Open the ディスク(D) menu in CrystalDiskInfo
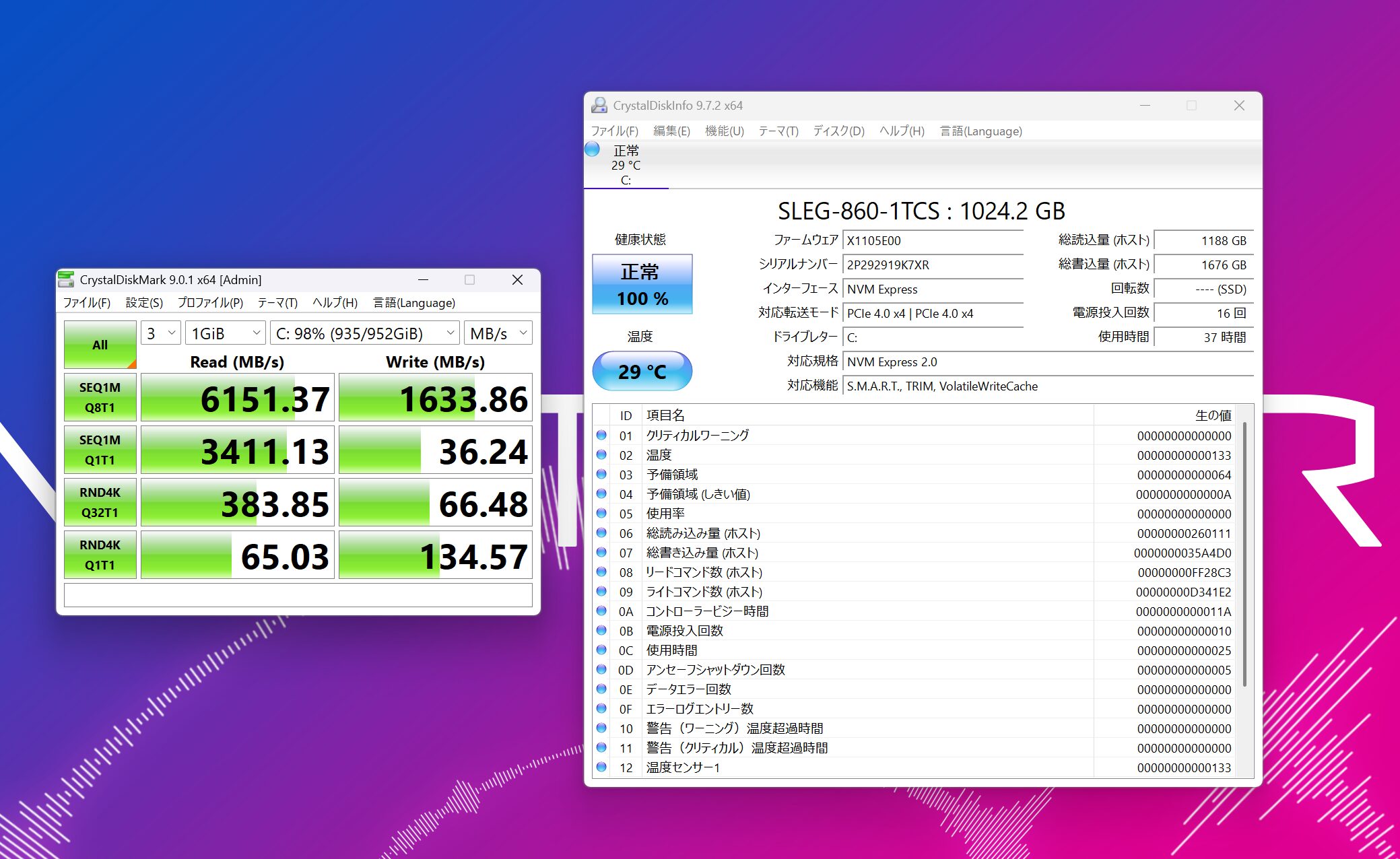Screen dimensions: 1400x859 838,131
